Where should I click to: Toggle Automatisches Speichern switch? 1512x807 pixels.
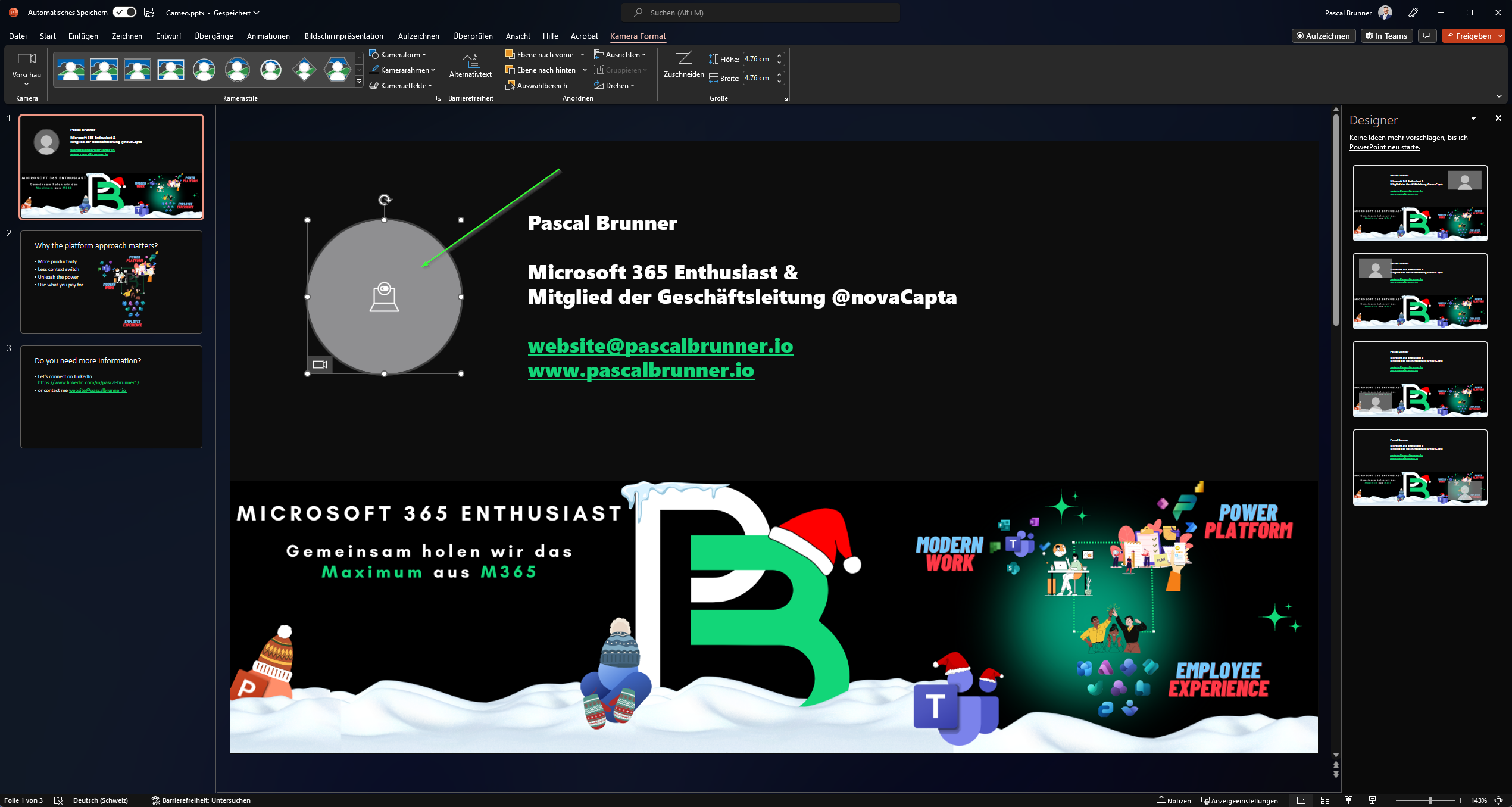[124, 12]
